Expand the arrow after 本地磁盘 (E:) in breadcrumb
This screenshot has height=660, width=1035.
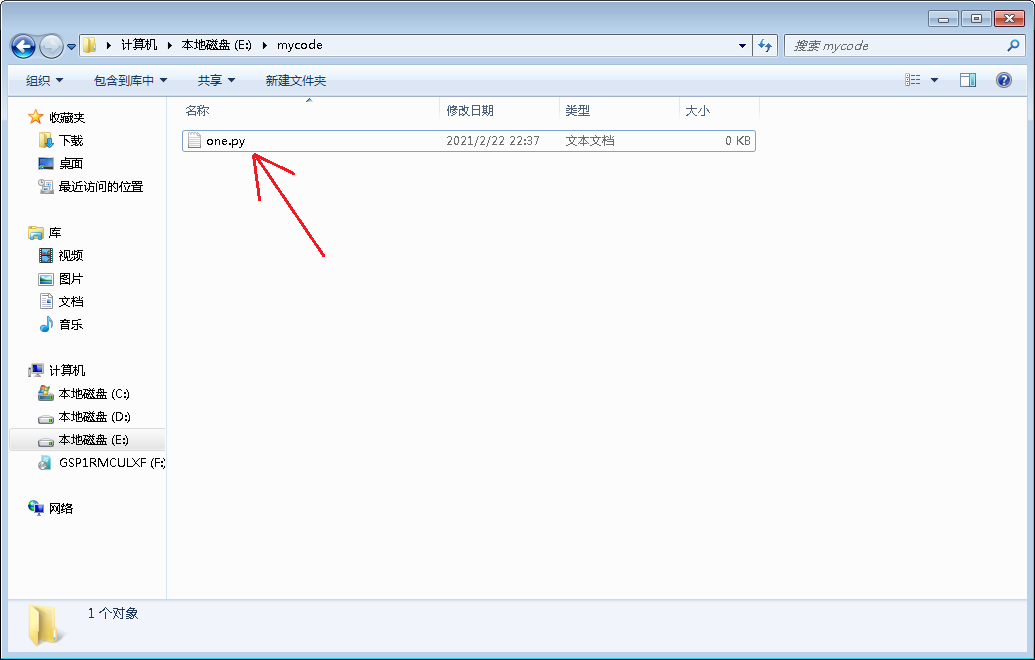coord(265,45)
